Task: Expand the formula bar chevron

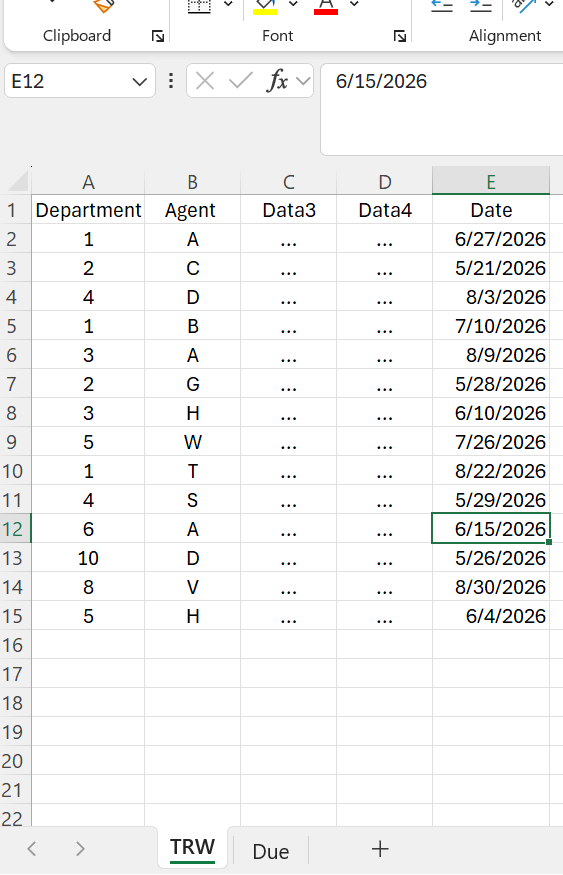Action: pos(303,81)
